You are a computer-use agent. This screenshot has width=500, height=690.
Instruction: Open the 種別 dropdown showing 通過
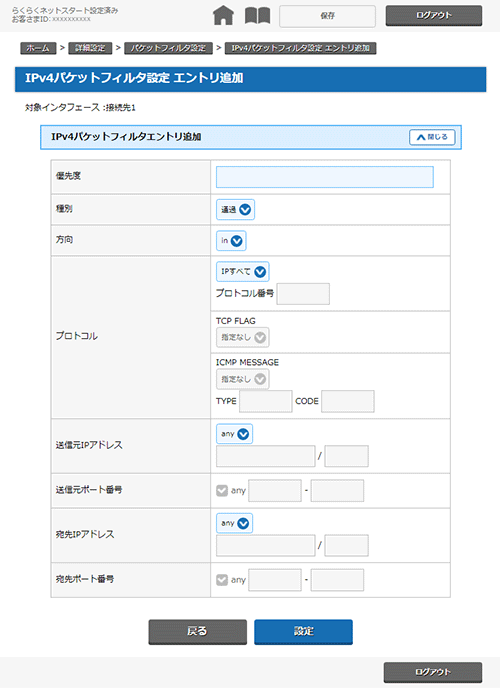coord(235,210)
